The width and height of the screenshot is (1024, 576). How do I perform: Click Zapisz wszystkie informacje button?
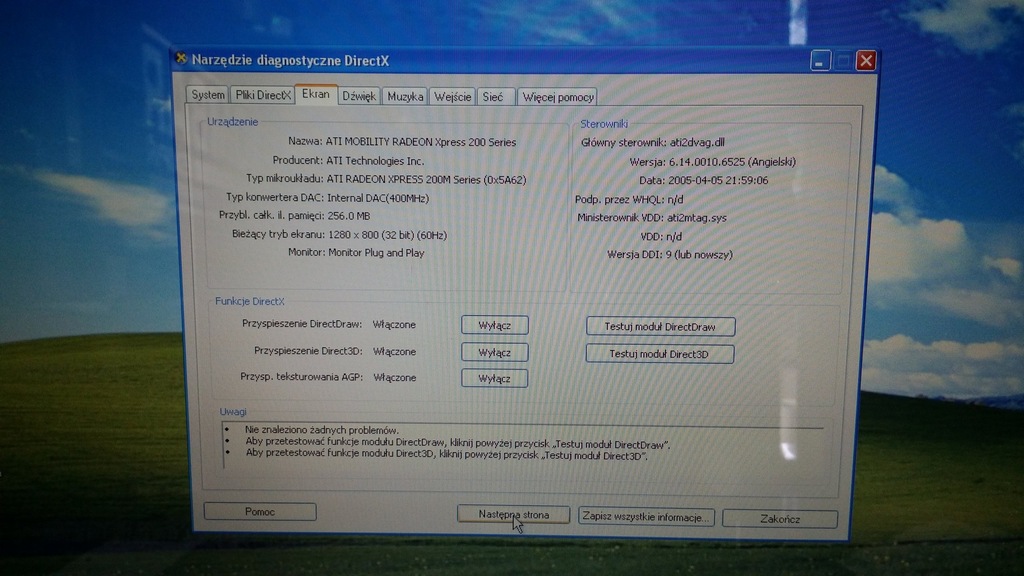point(646,517)
